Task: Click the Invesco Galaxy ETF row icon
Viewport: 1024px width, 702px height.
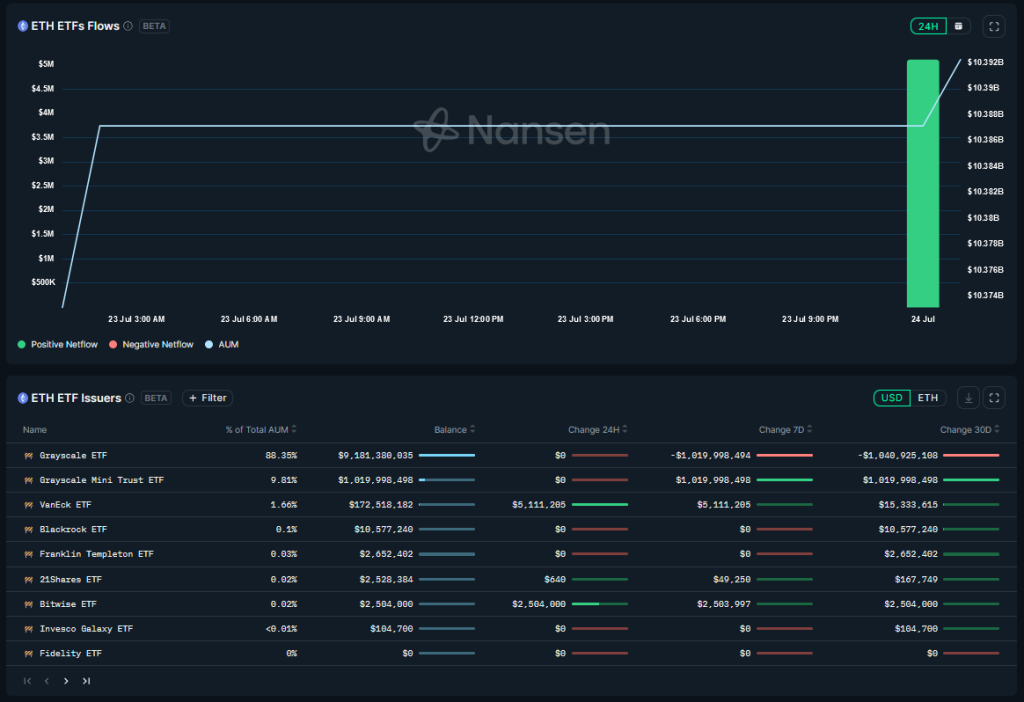Action: click(x=29, y=629)
